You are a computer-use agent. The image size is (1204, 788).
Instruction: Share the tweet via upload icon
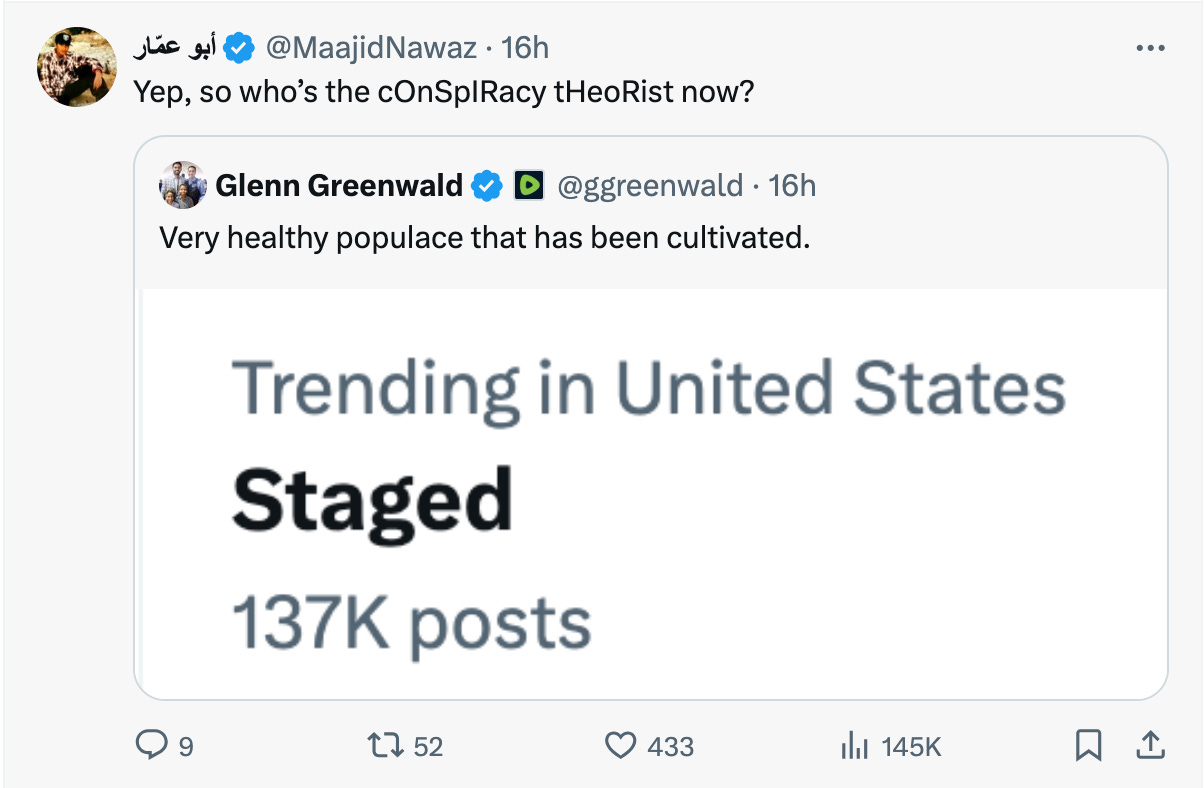click(x=1150, y=745)
